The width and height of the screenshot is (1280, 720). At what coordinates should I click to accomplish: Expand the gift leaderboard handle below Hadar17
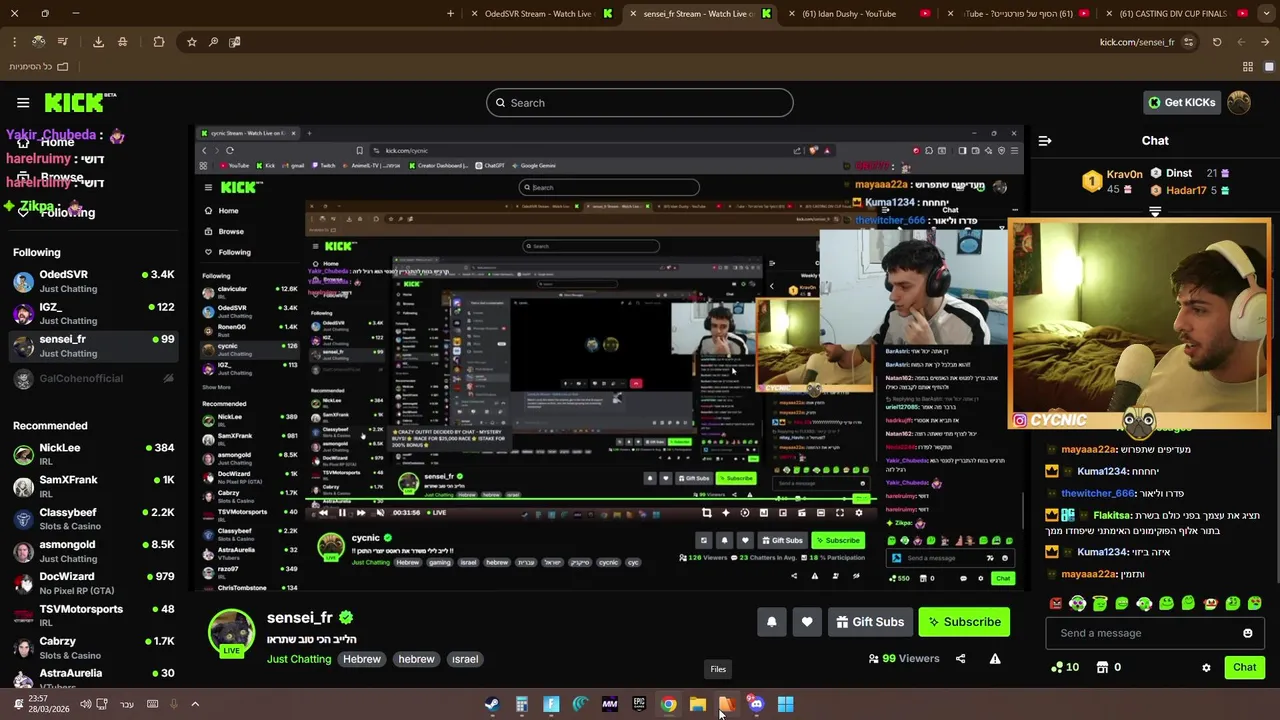pos(1155,211)
